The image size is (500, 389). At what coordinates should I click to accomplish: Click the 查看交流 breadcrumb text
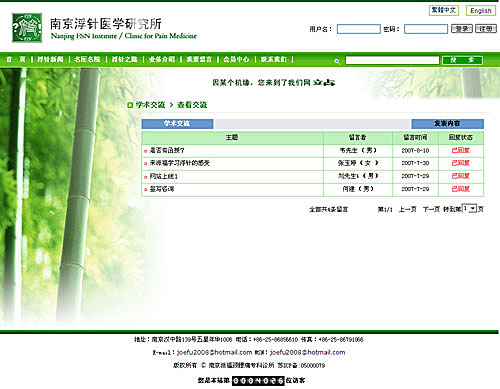[192, 105]
